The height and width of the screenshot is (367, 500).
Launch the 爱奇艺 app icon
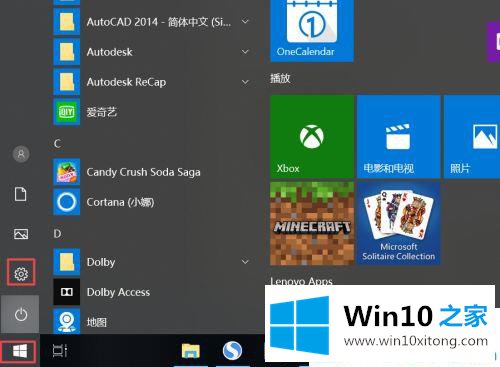click(67, 112)
